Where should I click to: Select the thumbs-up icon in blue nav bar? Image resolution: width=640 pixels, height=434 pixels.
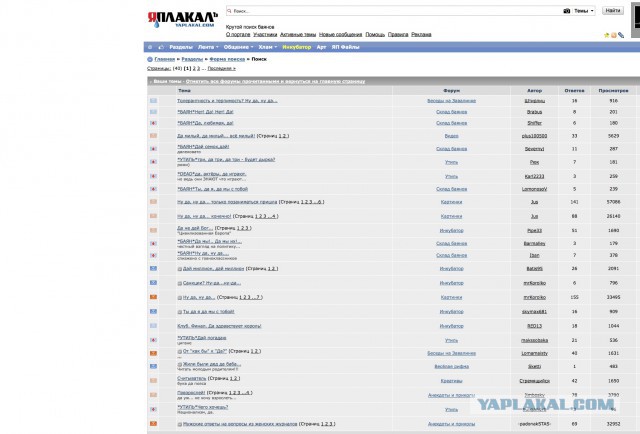161,47
